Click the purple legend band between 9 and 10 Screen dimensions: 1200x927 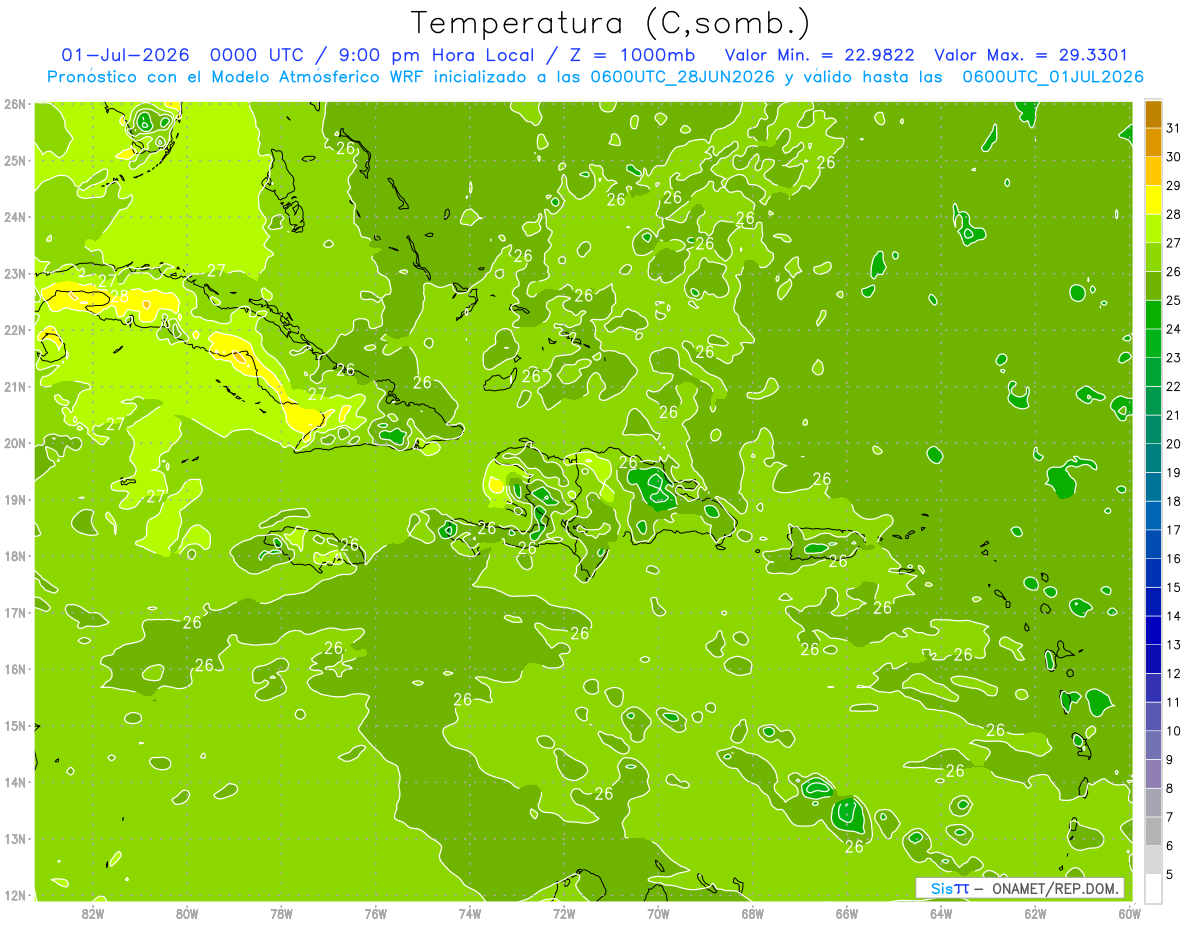[x=1153, y=745]
